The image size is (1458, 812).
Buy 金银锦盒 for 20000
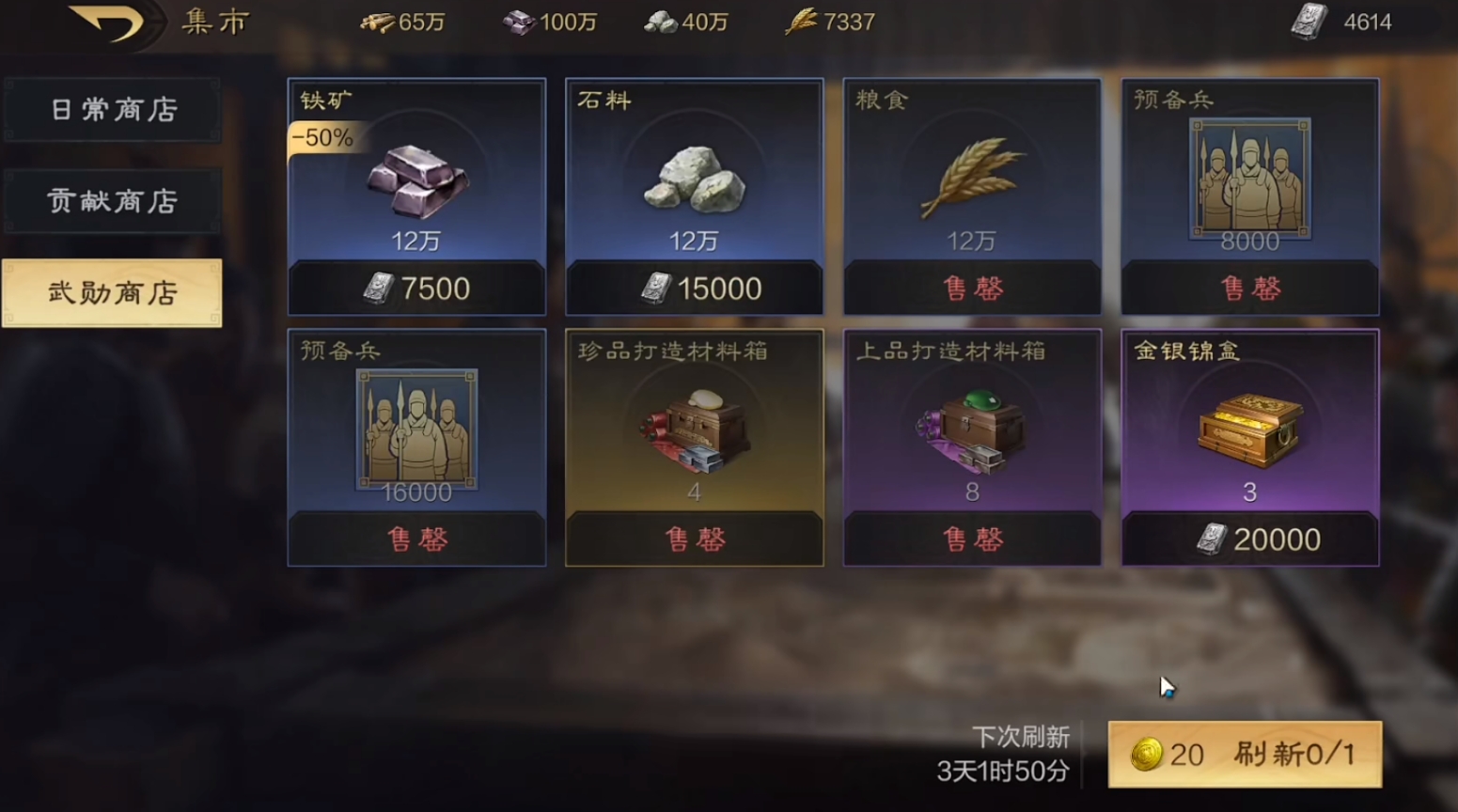pyautogui.click(x=1249, y=539)
